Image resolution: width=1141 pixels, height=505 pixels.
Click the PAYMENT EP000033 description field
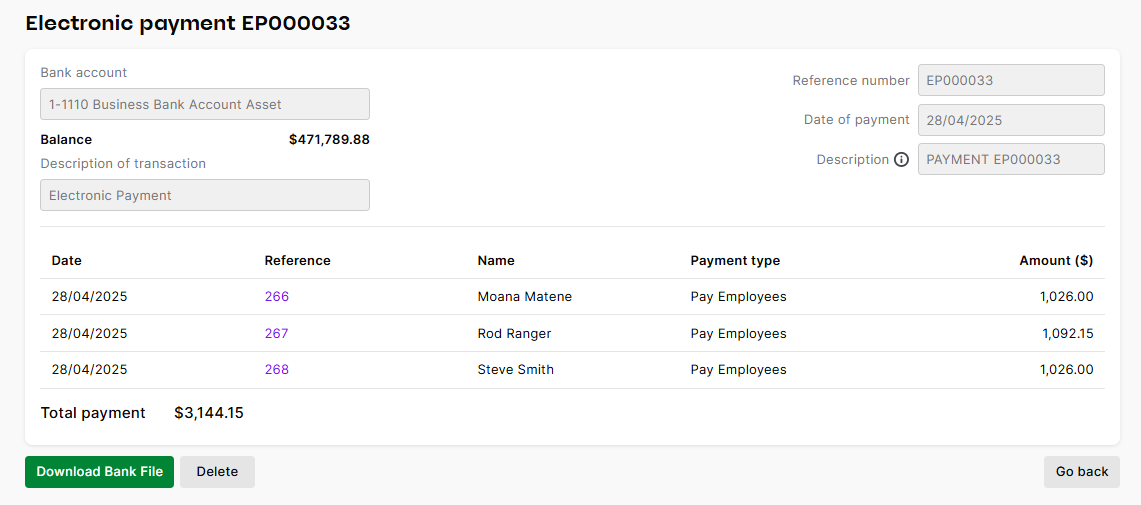pyautogui.click(x=1011, y=159)
